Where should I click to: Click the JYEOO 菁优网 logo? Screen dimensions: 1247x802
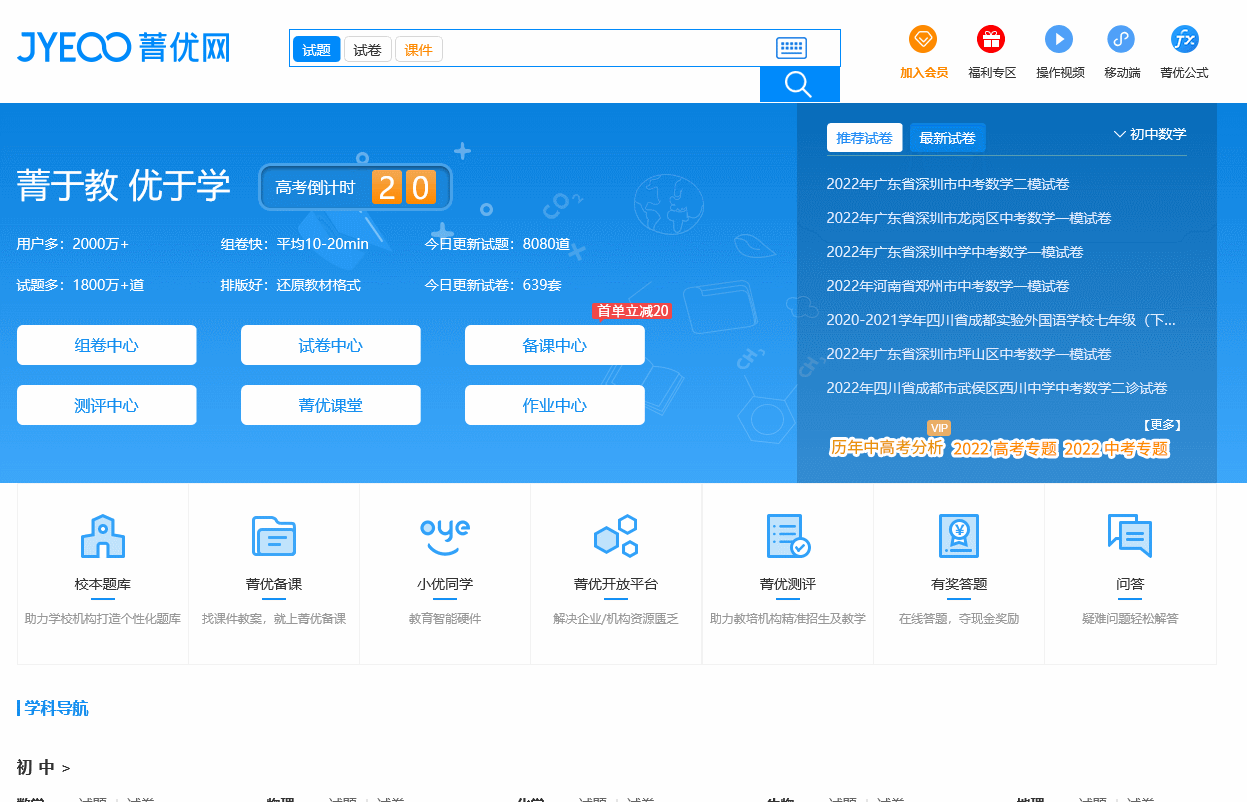click(x=124, y=47)
